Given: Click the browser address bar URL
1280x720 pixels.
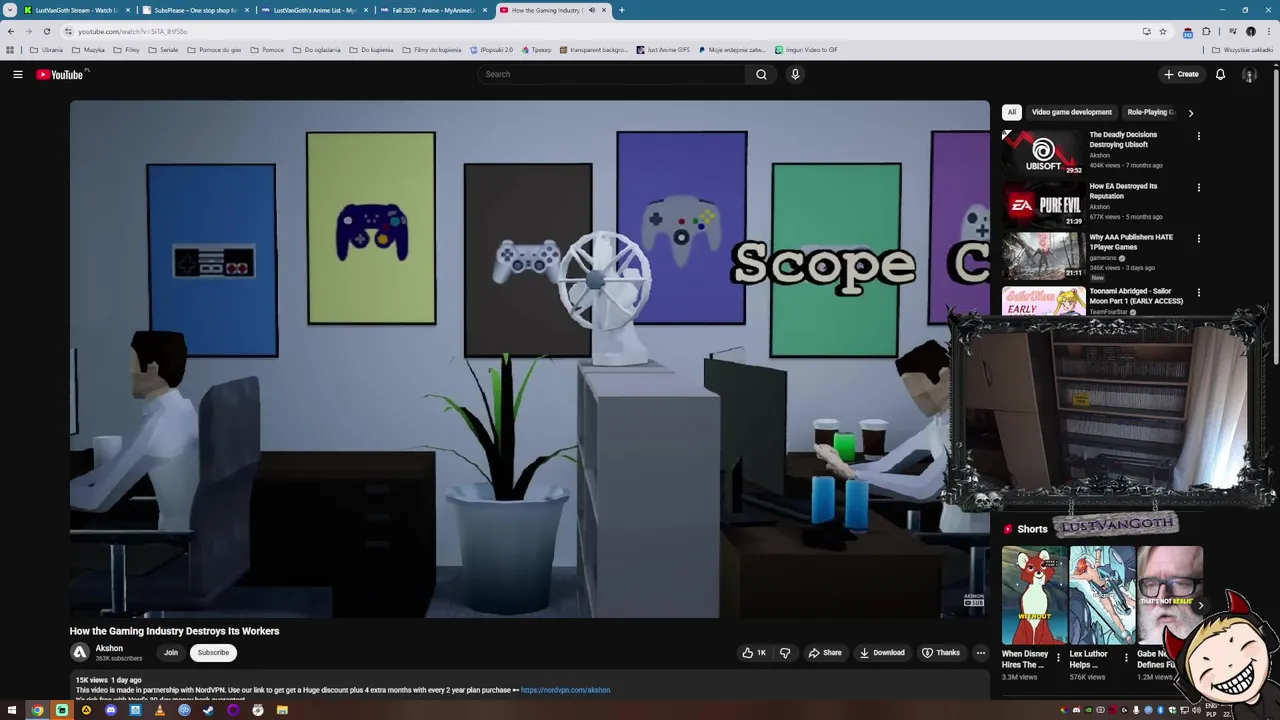Looking at the screenshot, I should pyautogui.click(x=133, y=31).
